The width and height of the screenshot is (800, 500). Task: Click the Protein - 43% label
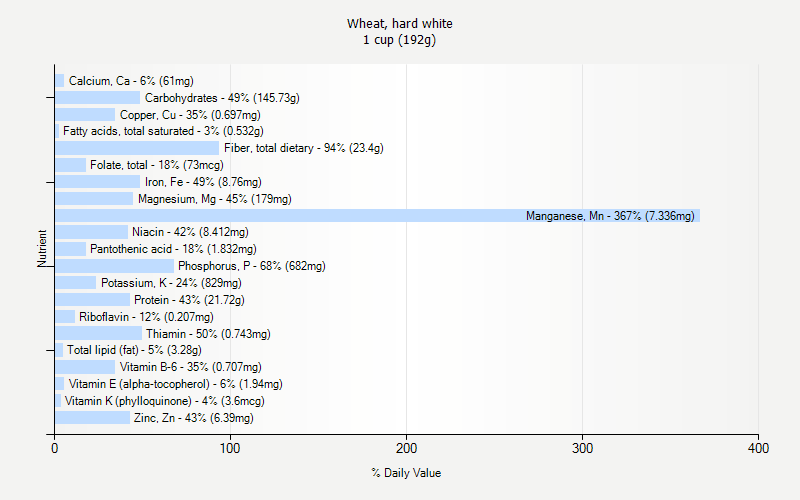(x=189, y=299)
